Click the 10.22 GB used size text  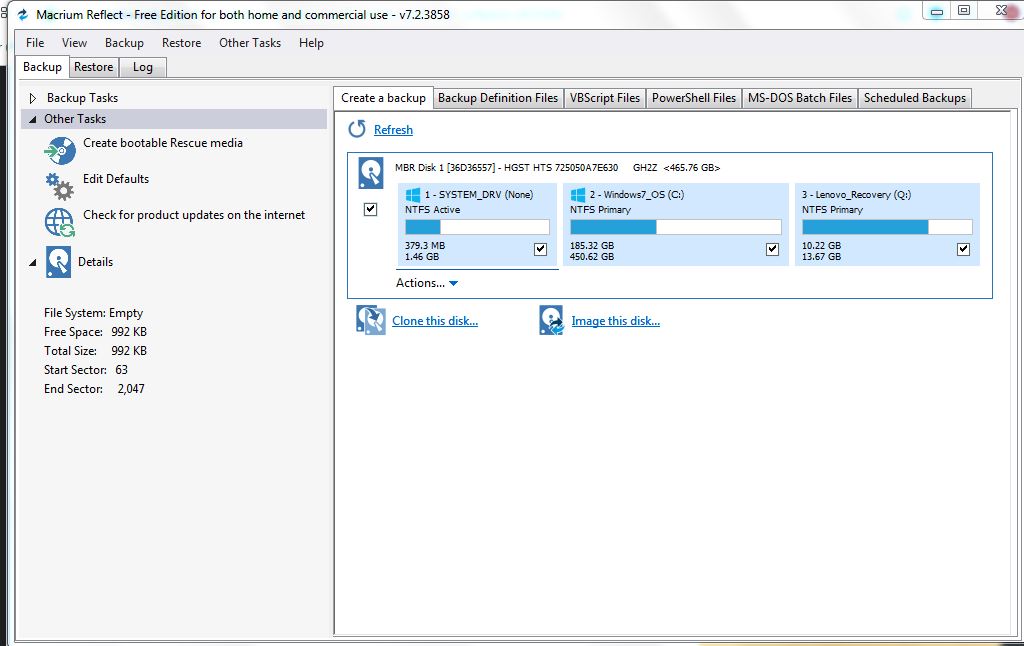pyautogui.click(x=822, y=246)
